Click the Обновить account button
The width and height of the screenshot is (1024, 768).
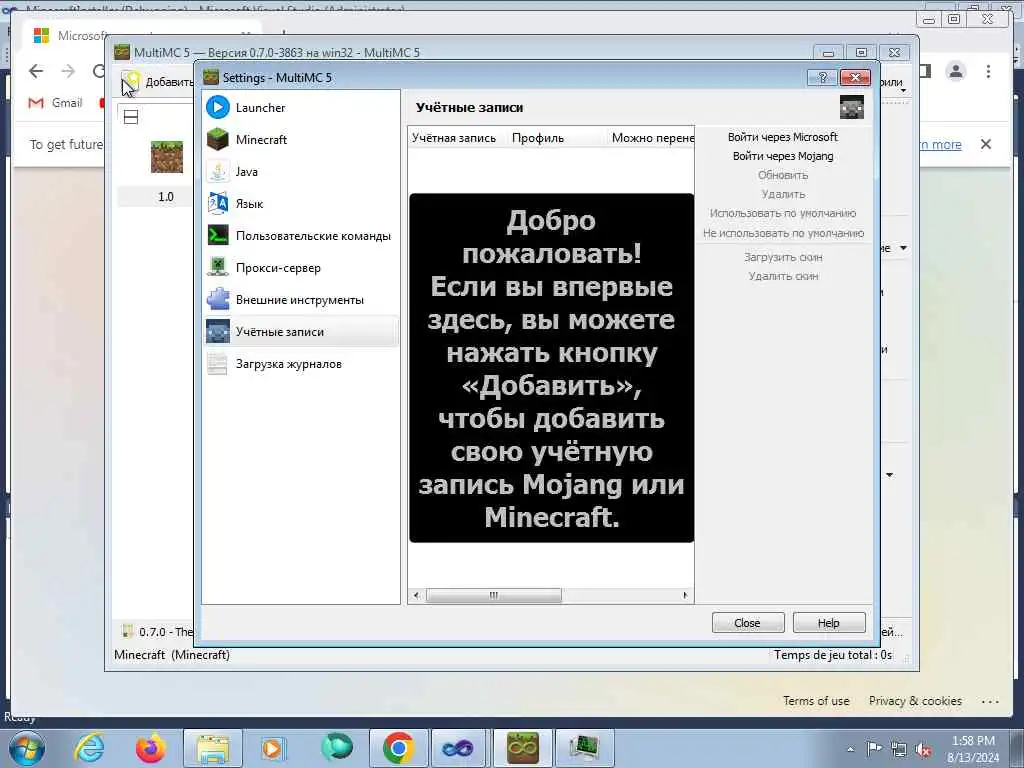click(783, 175)
